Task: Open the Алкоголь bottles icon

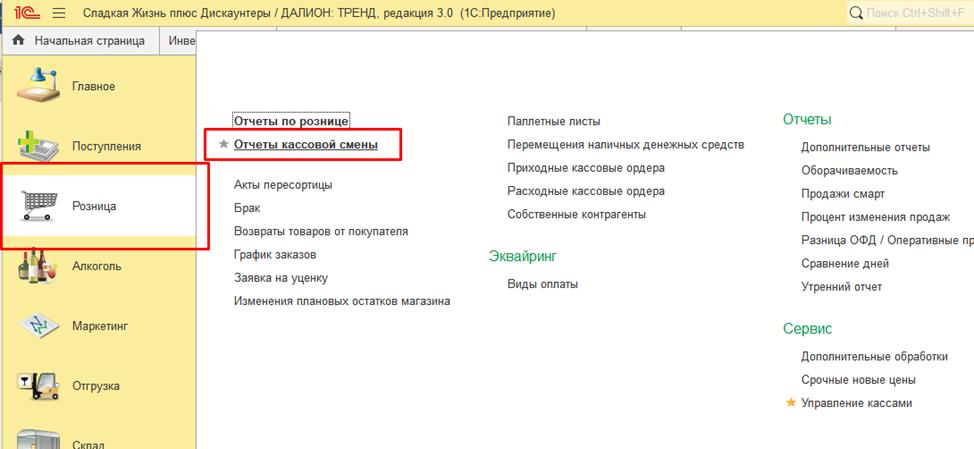Action: tap(38, 266)
